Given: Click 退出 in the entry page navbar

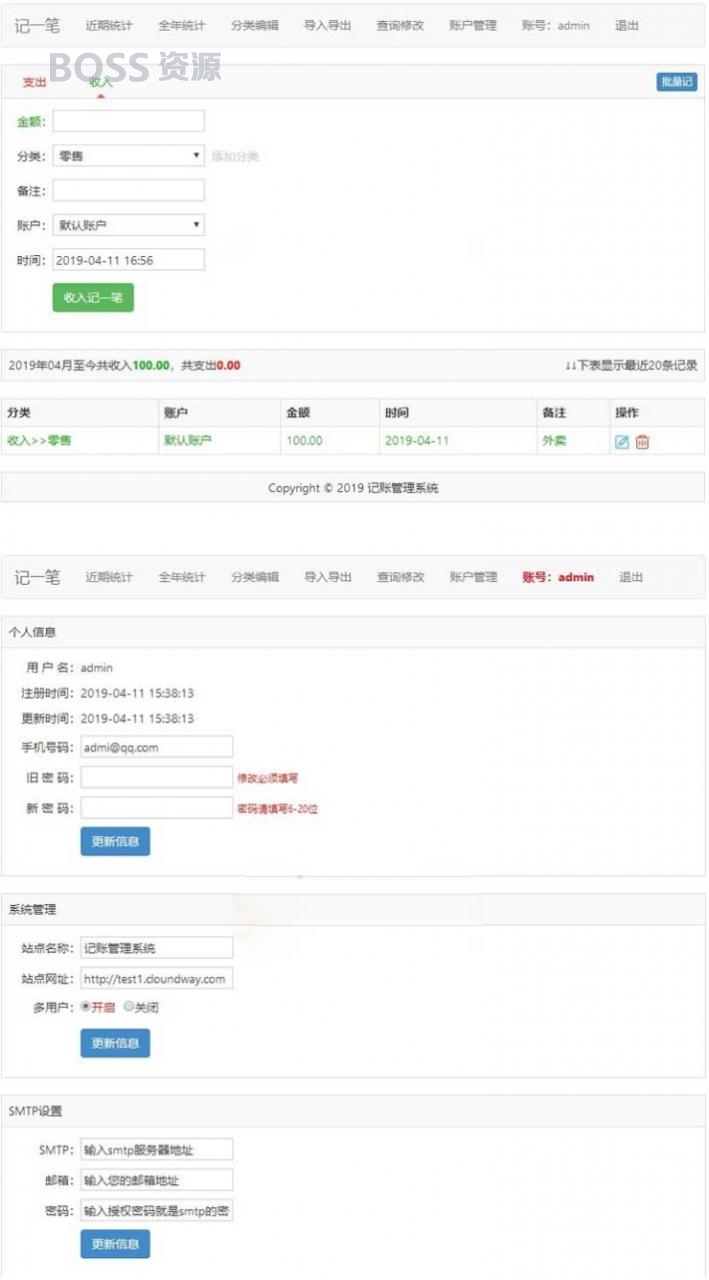Looking at the screenshot, I should 627,25.
